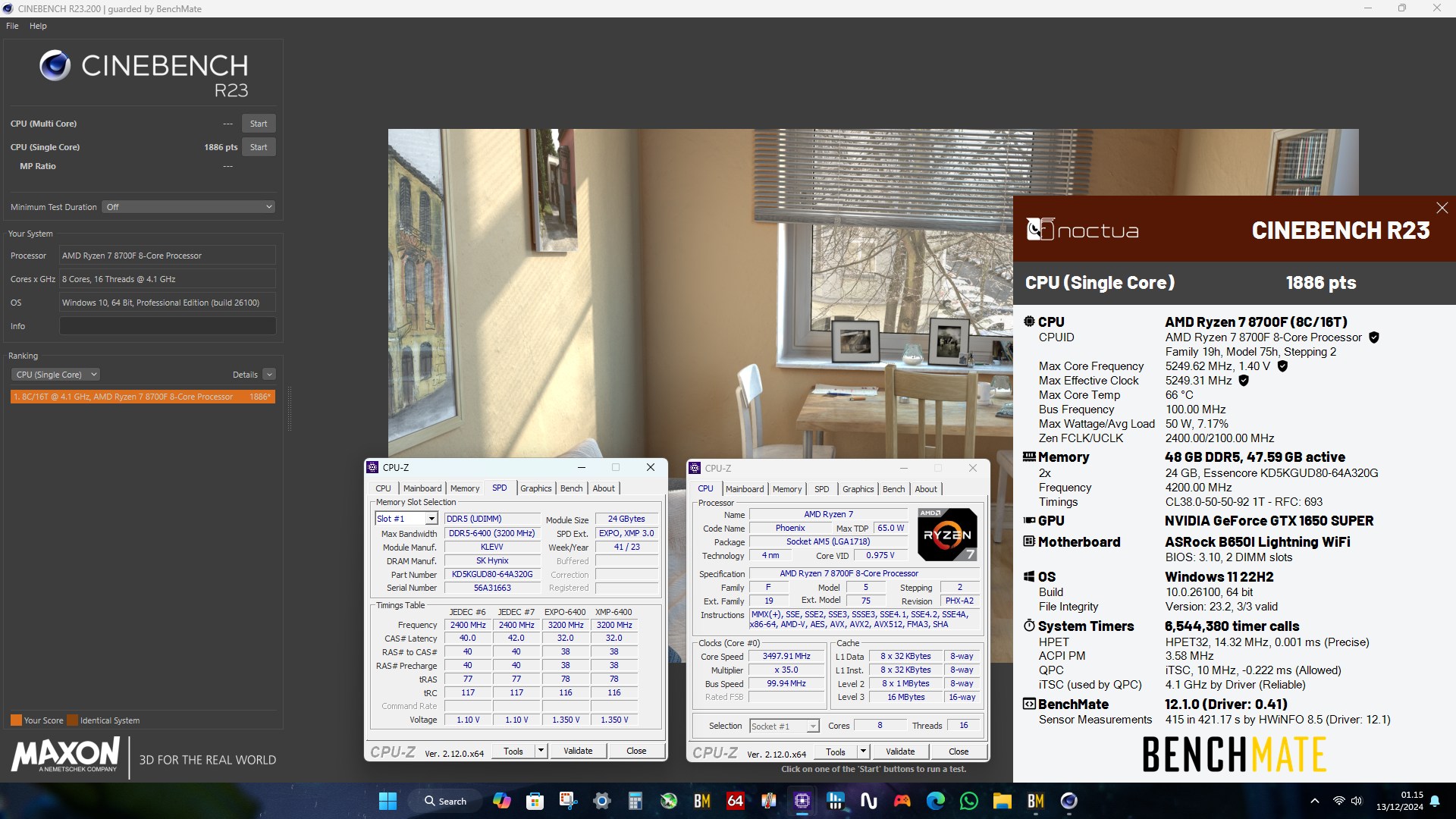This screenshot has width=1456, height=819.
Task: Click the Info input field
Action: tap(168, 326)
